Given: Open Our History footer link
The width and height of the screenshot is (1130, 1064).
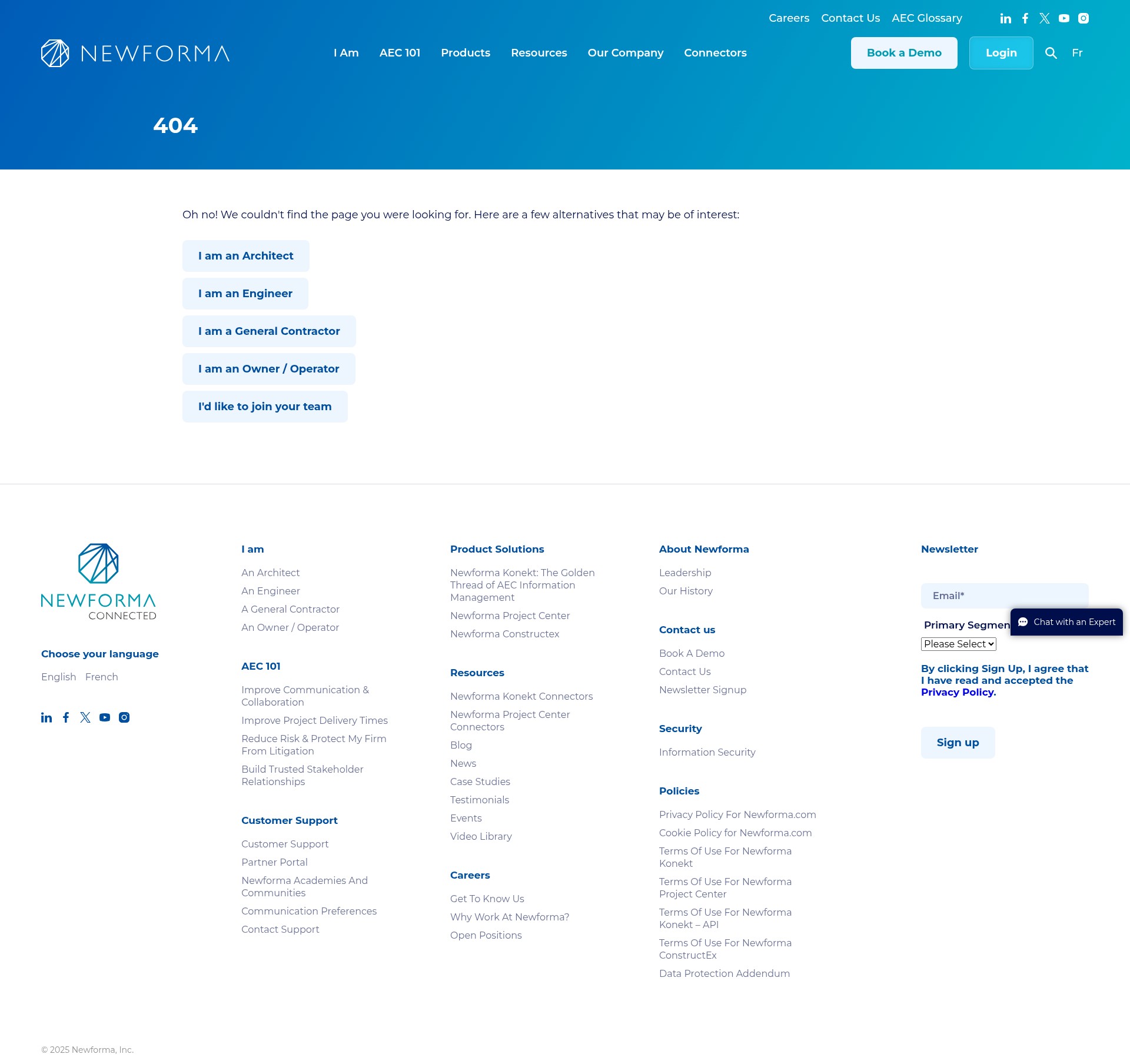Looking at the screenshot, I should tap(686, 591).
